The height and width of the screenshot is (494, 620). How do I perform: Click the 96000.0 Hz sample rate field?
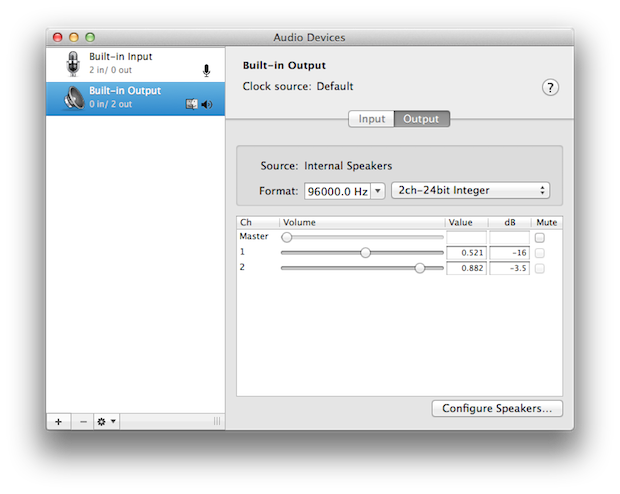point(337,191)
